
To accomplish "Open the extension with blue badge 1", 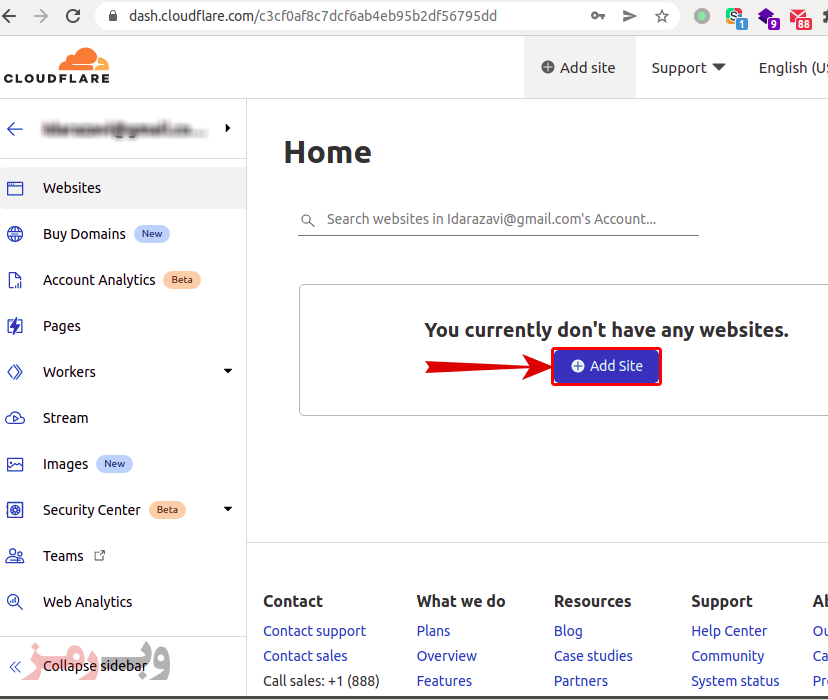I will click(736, 18).
